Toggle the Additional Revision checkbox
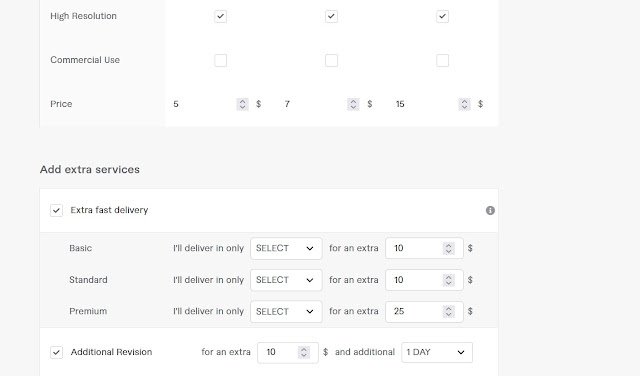 tap(56, 352)
